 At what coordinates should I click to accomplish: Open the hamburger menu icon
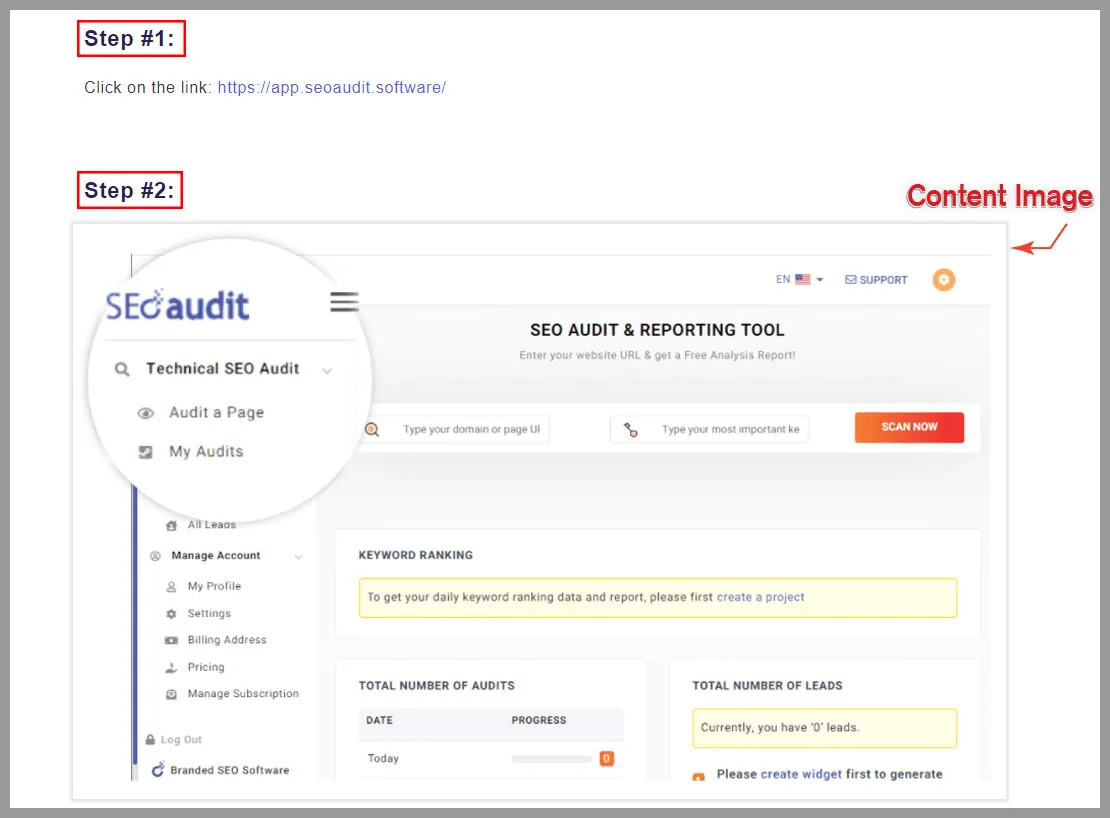pos(344,301)
